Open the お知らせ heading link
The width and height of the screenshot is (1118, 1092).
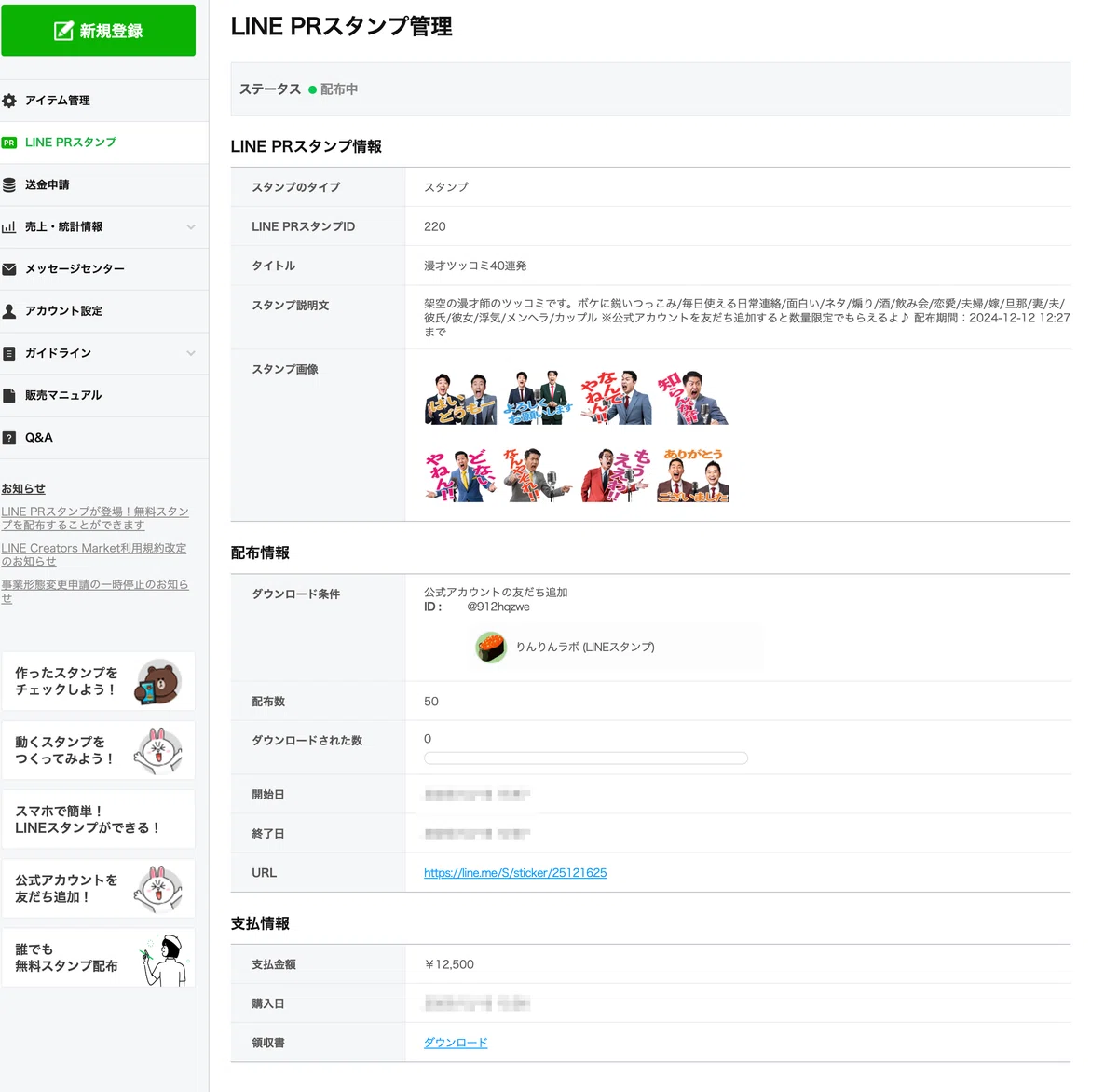click(23, 488)
